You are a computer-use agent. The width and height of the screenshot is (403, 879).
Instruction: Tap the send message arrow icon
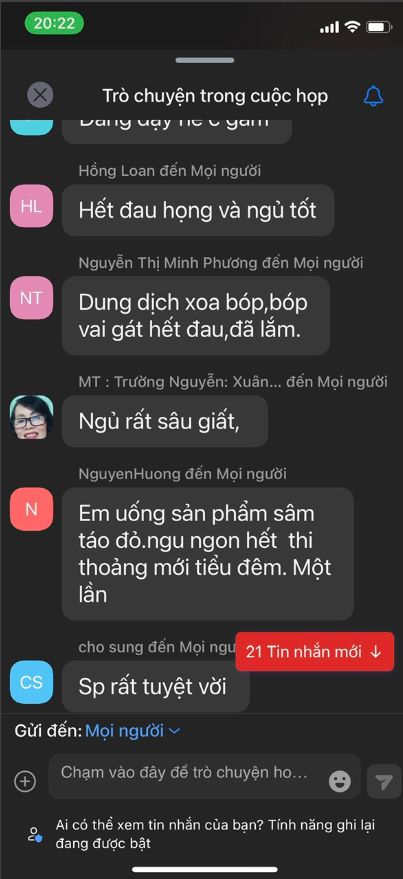pos(384,781)
